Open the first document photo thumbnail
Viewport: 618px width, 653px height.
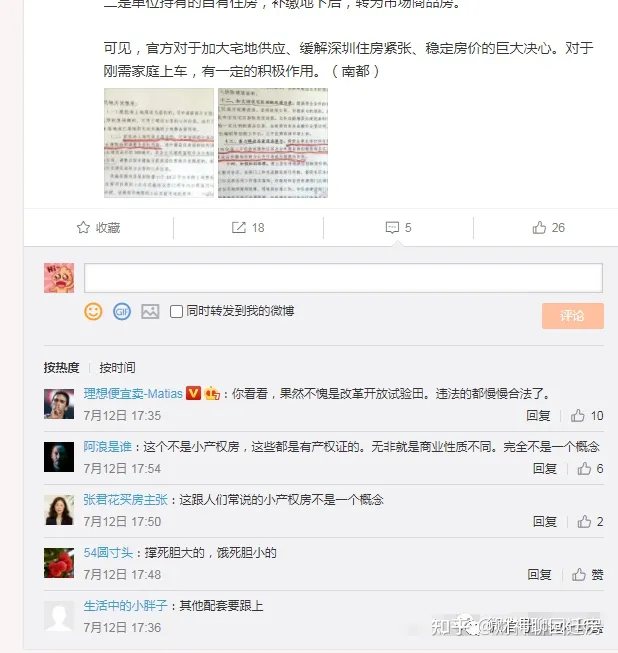pyautogui.click(x=159, y=143)
